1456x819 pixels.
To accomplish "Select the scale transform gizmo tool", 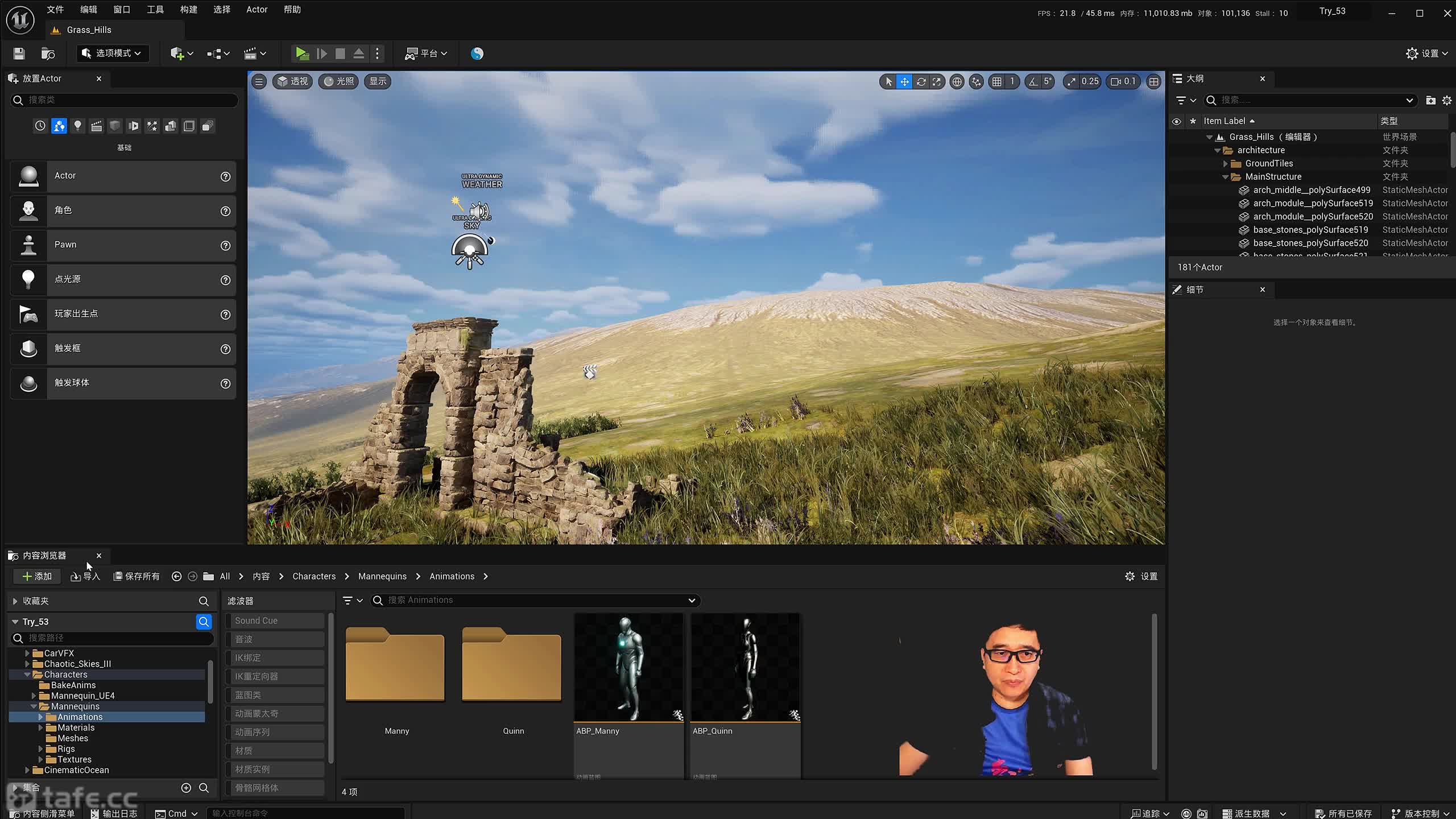I will (937, 81).
